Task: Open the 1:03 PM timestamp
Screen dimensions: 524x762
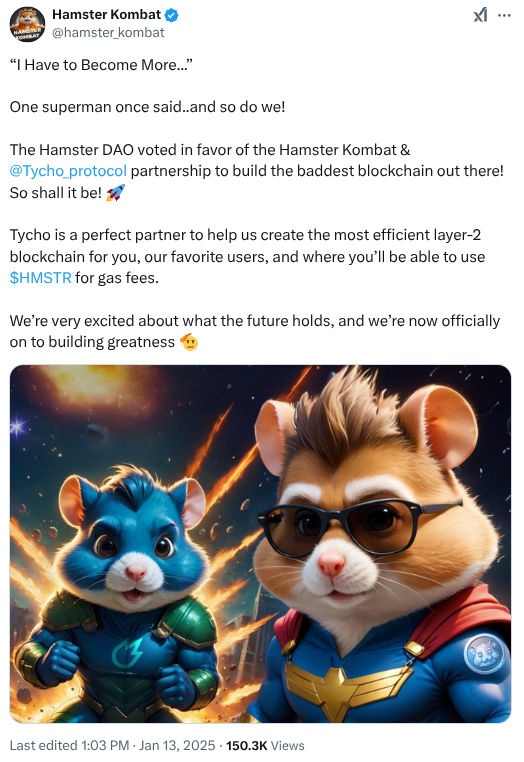Action: [105, 745]
